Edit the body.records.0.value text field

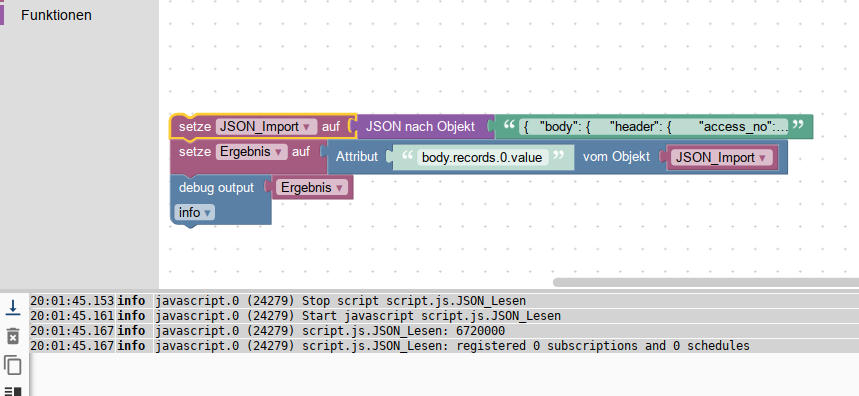[x=482, y=158]
